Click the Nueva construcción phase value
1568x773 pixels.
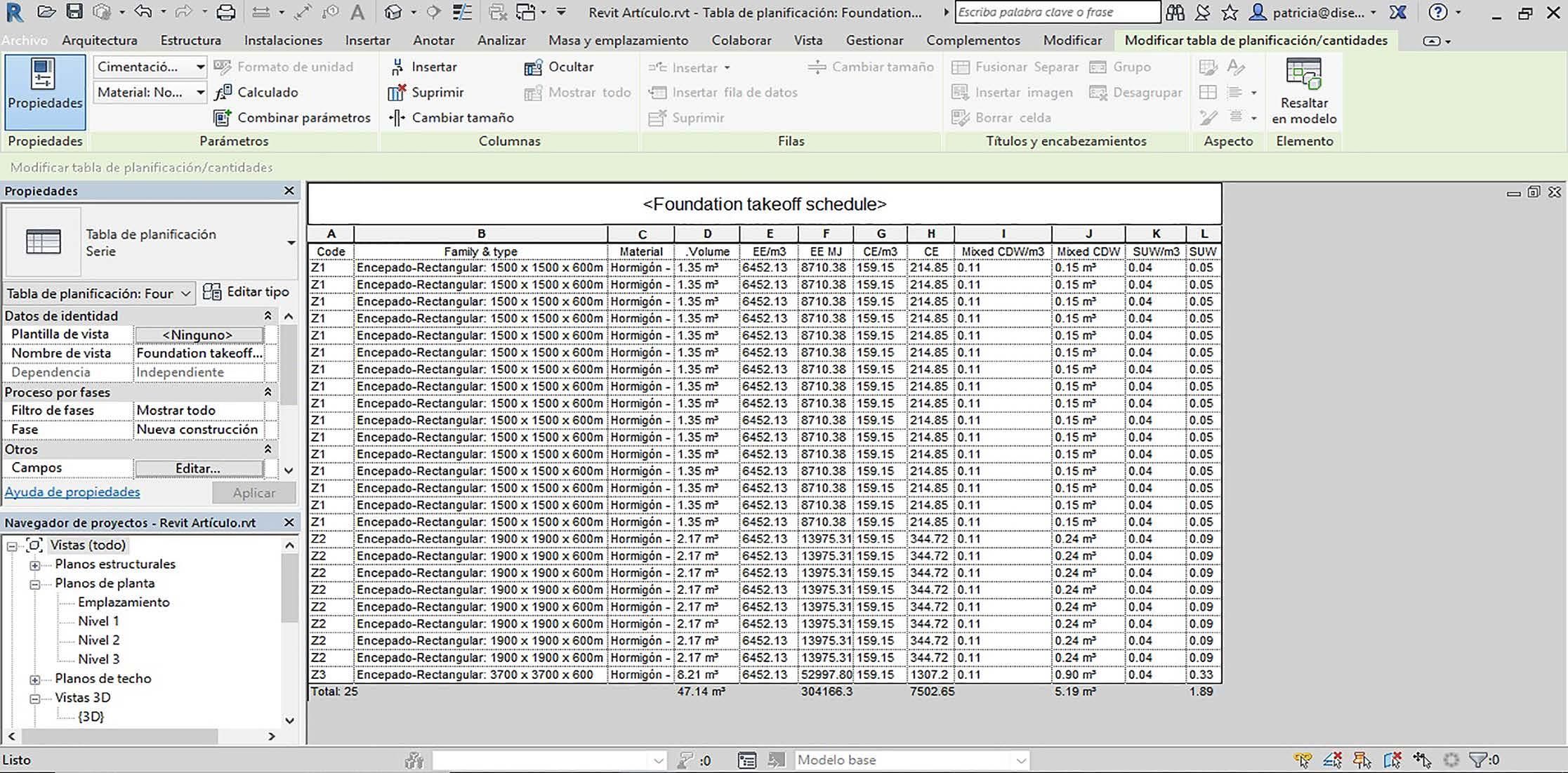(x=197, y=430)
